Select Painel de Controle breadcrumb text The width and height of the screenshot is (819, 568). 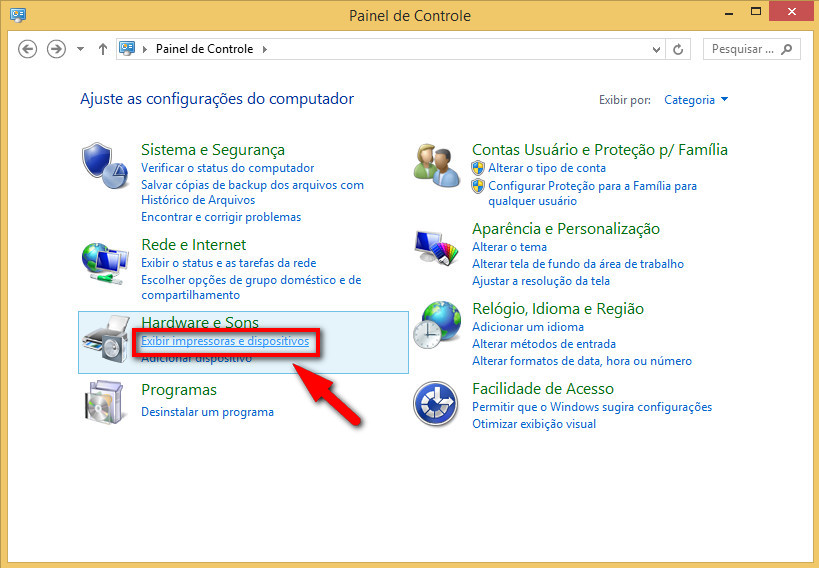click(204, 49)
